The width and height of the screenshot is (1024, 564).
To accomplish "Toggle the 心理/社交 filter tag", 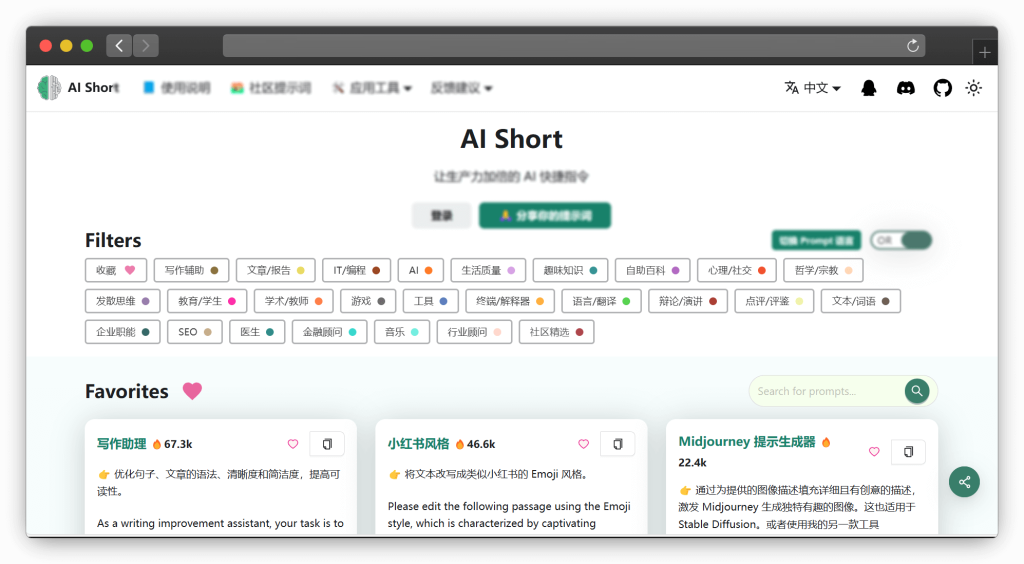I will coord(737,270).
